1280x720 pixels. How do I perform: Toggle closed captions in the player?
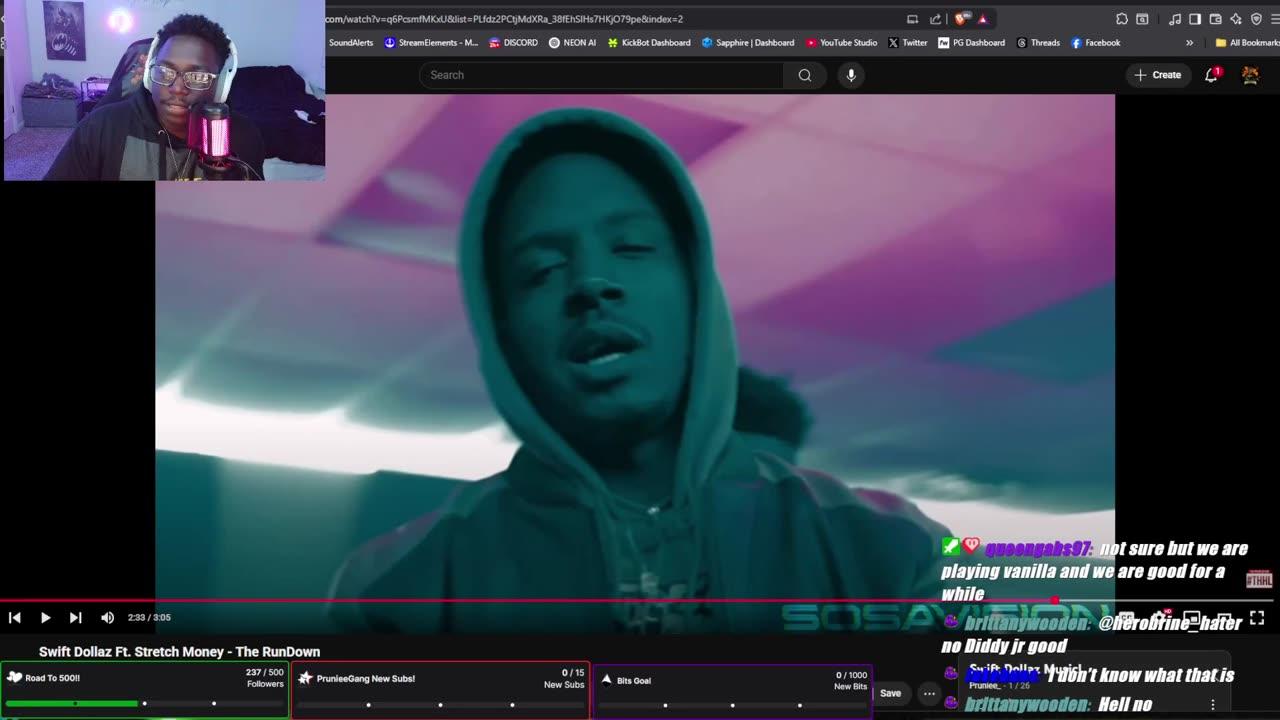pos(1127,618)
